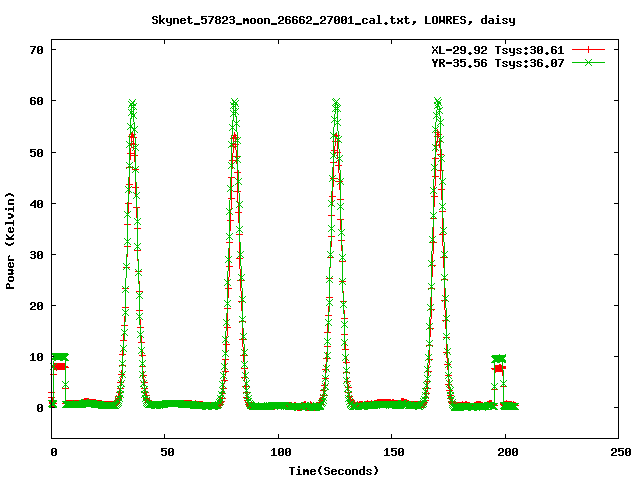This screenshot has width=640, height=480.
Task: Click the top of the fourth peak
Action: (438, 101)
